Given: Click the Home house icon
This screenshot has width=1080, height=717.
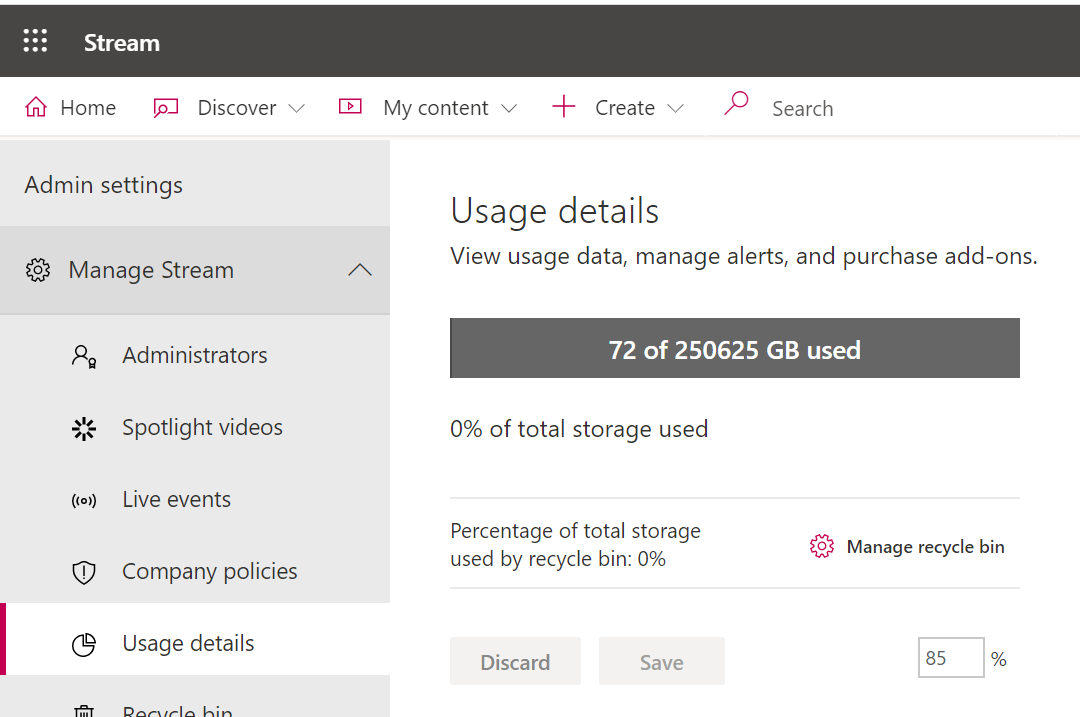Looking at the screenshot, I should pos(39,106).
